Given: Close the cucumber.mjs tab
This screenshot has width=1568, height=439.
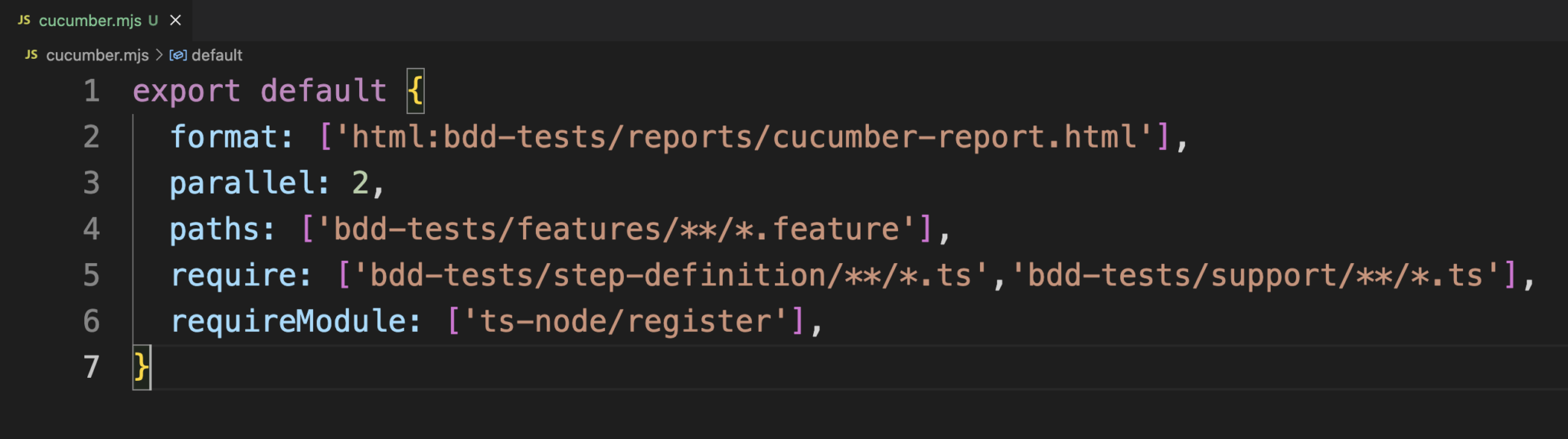Looking at the screenshot, I should tap(175, 21).
